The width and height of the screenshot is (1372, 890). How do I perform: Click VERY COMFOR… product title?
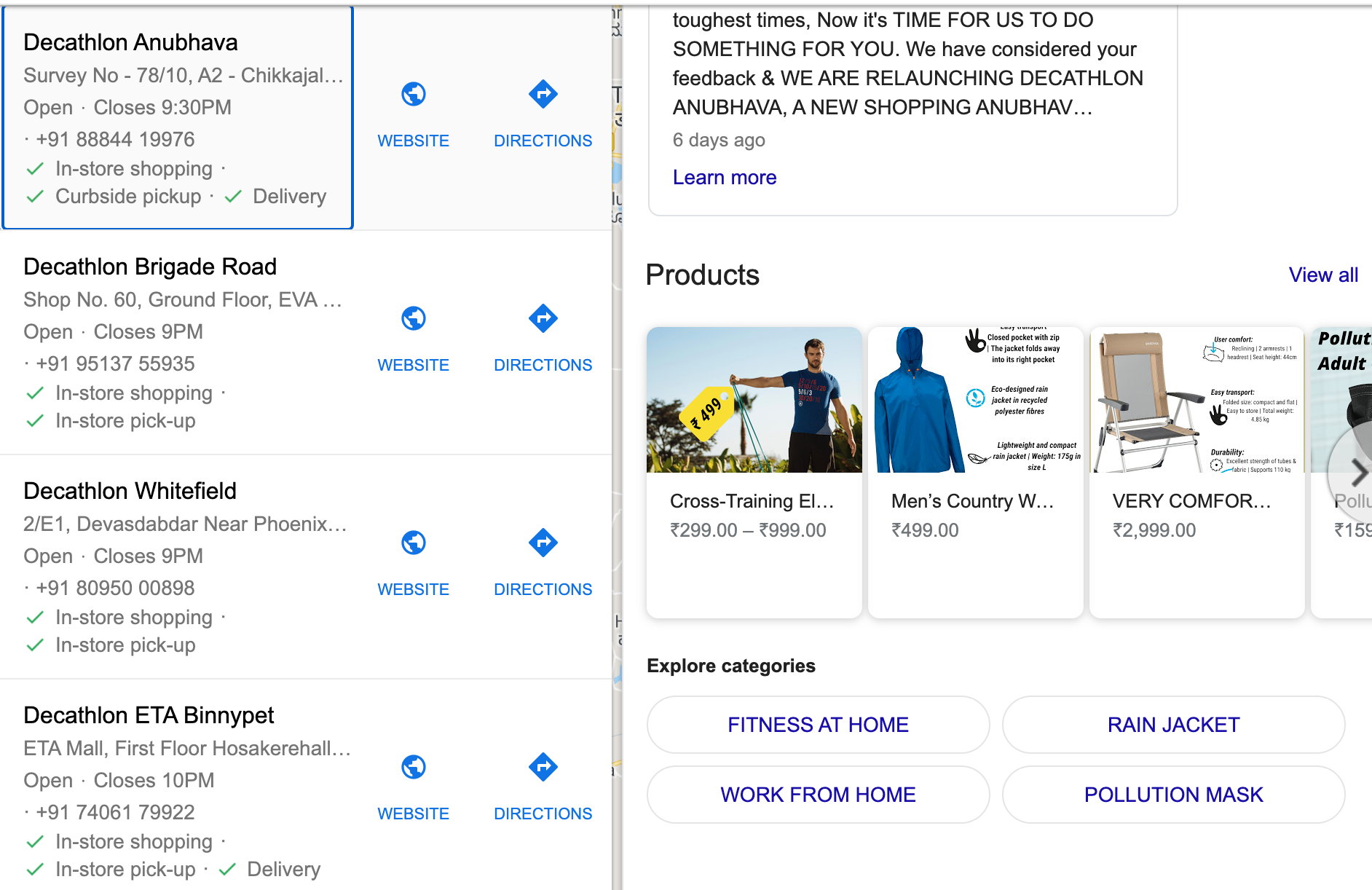click(1191, 501)
